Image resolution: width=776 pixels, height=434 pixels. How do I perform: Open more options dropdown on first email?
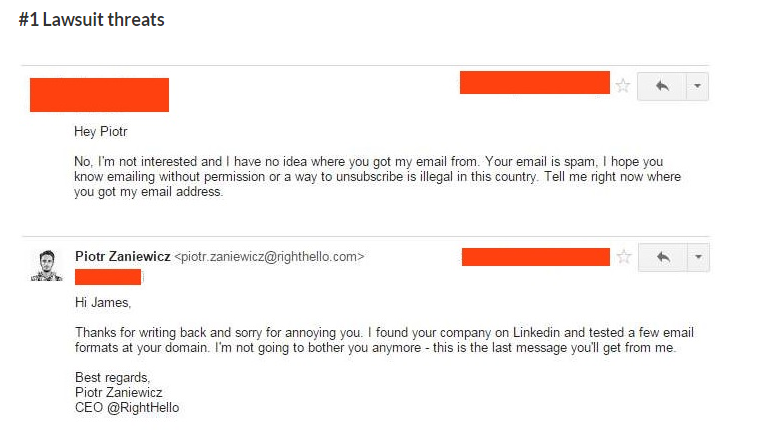pyautogui.click(x=697, y=87)
